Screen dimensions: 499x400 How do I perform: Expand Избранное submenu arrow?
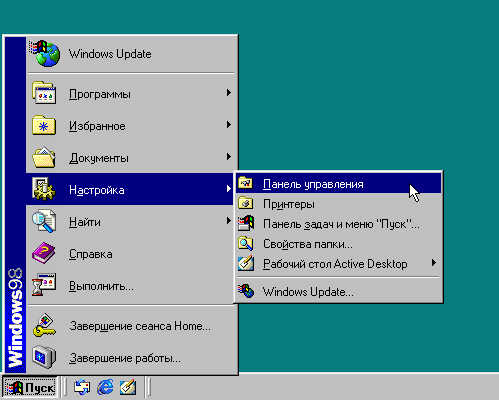tap(228, 125)
